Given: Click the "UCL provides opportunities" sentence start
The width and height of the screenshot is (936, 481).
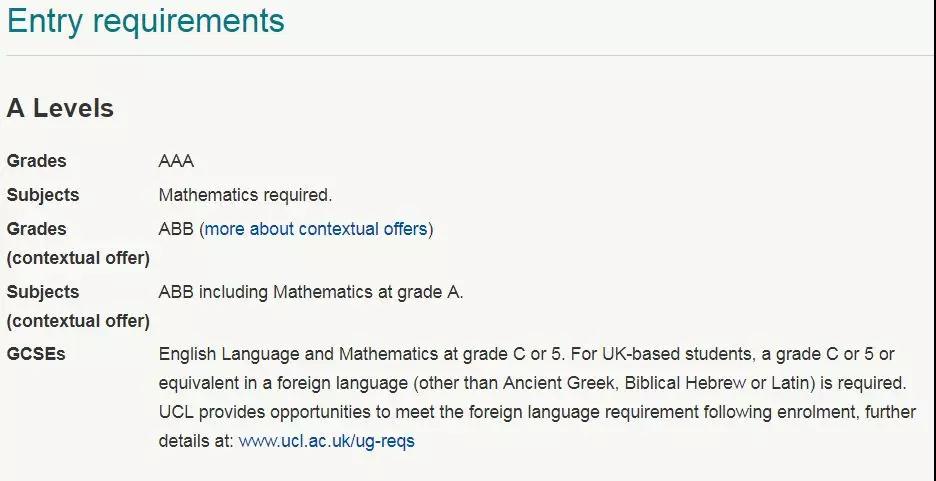Looking at the screenshot, I should (x=264, y=412).
